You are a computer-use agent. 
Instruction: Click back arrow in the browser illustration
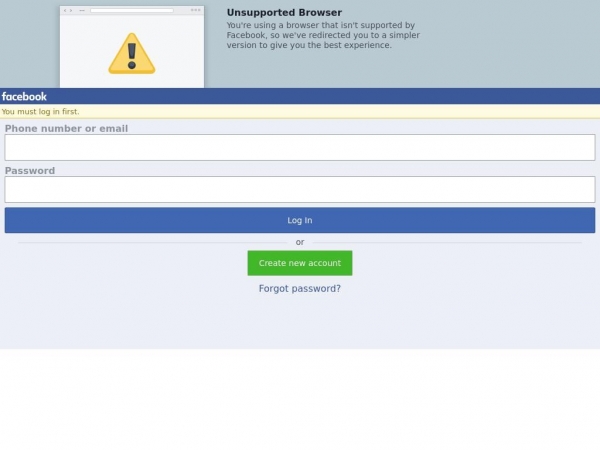pos(65,10)
